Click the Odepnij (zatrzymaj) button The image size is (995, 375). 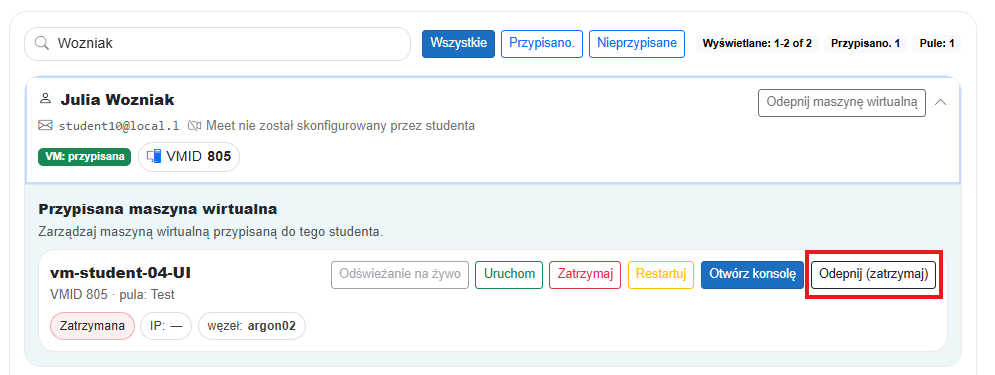point(874,275)
